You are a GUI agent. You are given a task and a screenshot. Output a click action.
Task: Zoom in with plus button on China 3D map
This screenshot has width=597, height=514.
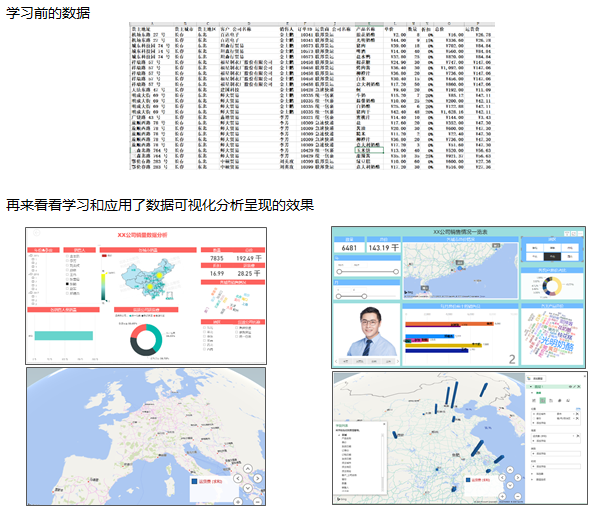[502, 496]
